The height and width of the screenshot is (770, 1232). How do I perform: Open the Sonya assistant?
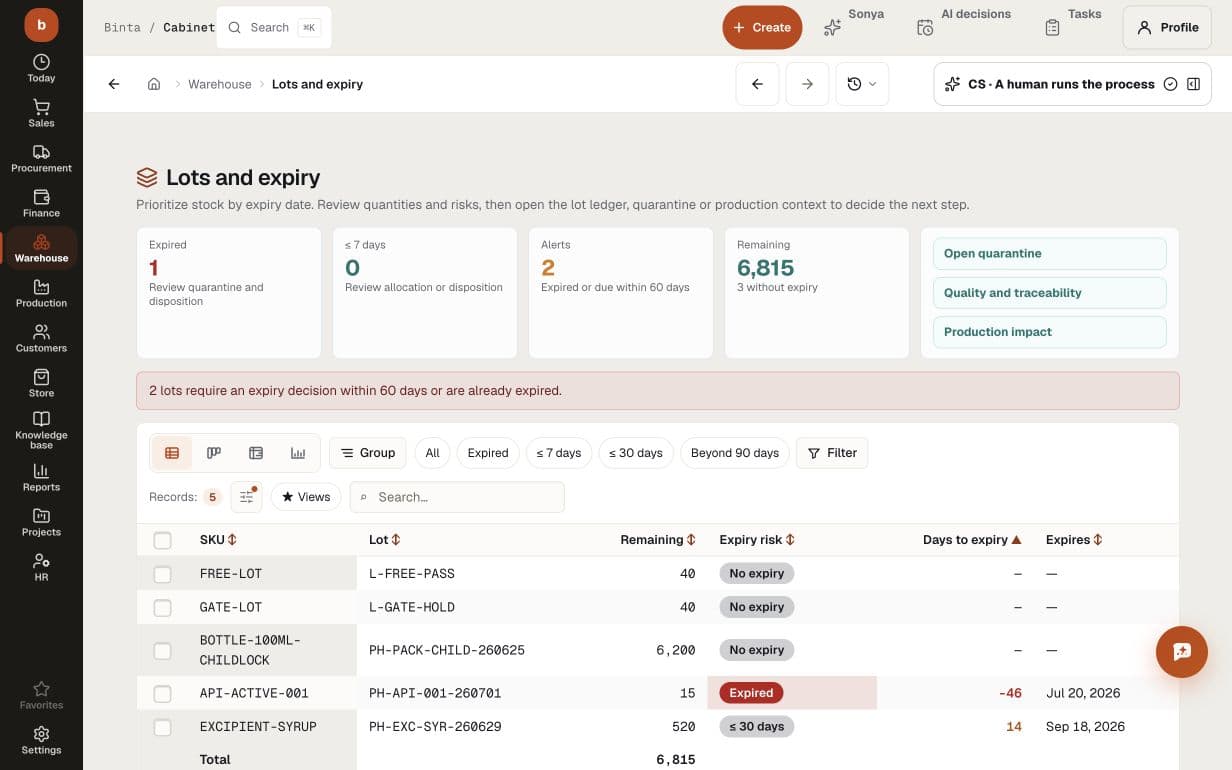click(x=853, y=22)
